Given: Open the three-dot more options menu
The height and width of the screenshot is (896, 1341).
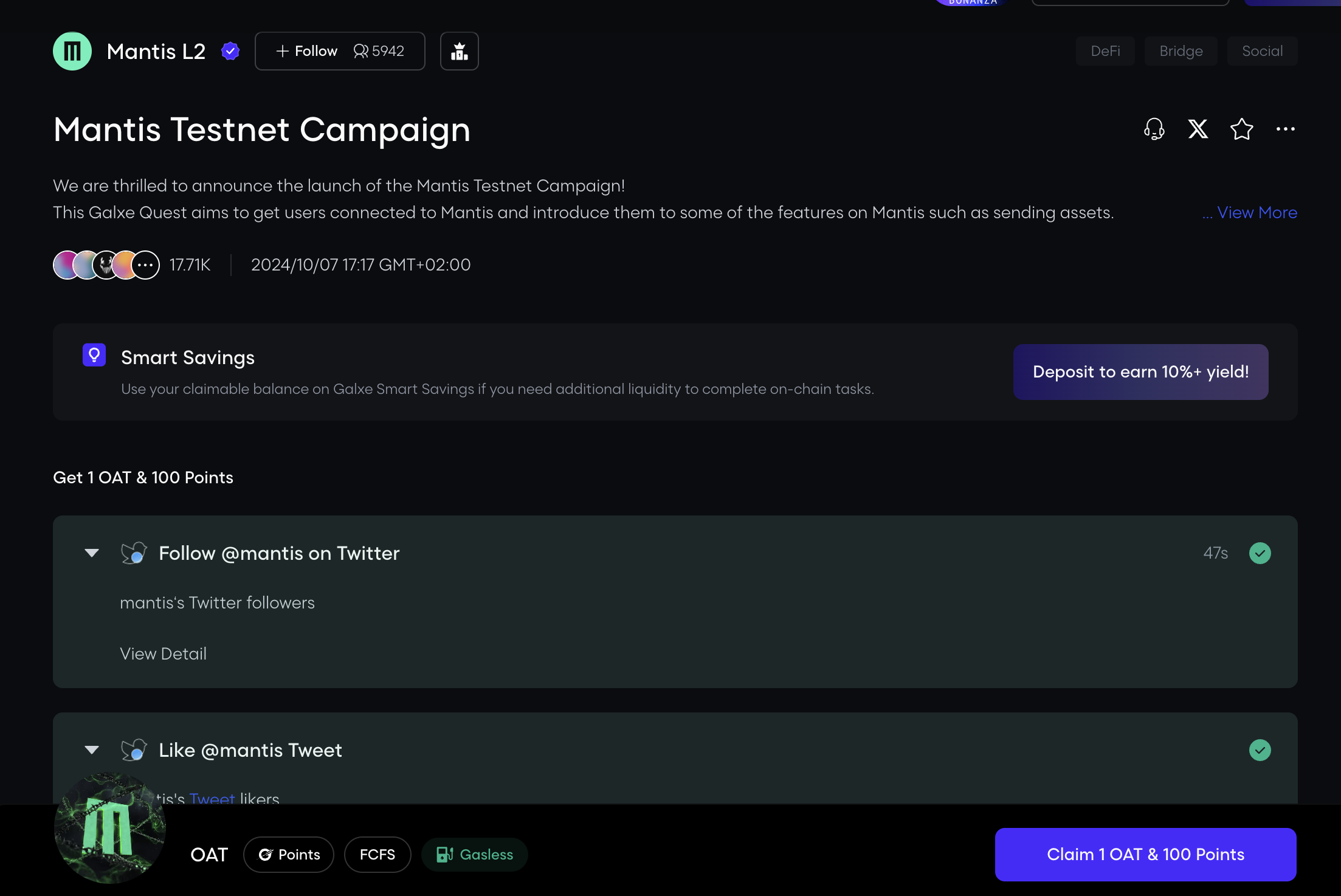Looking at the screenshot, I should pyautogui.click(x=1285, y=129).
